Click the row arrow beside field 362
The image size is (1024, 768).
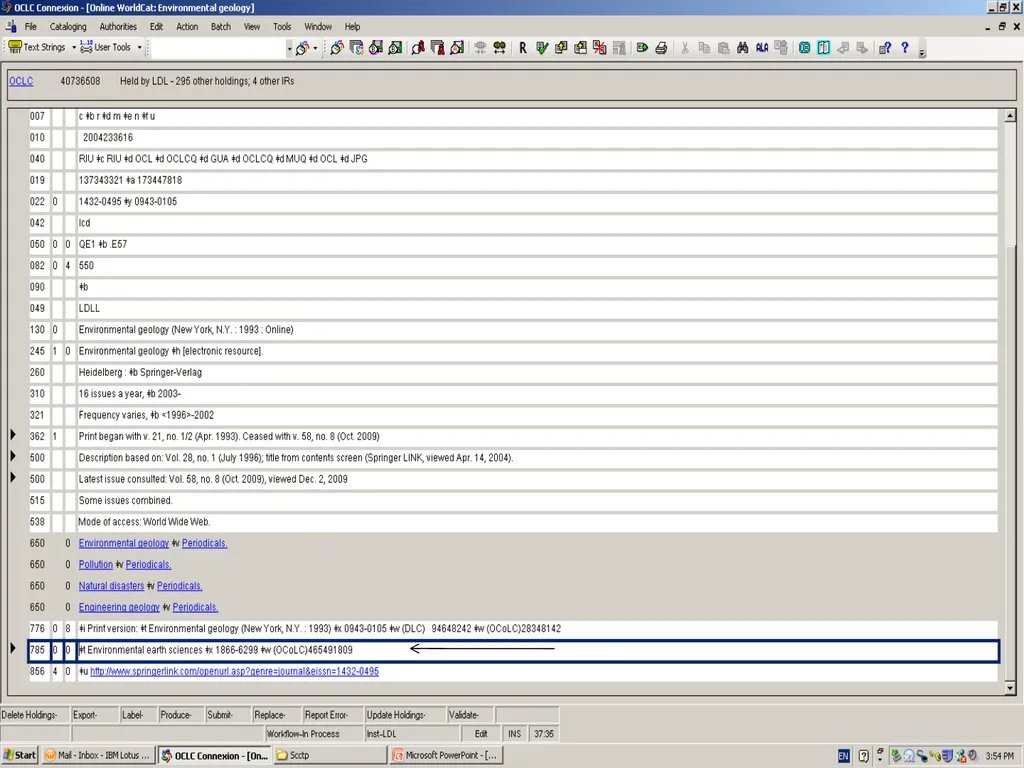[12, 435]
